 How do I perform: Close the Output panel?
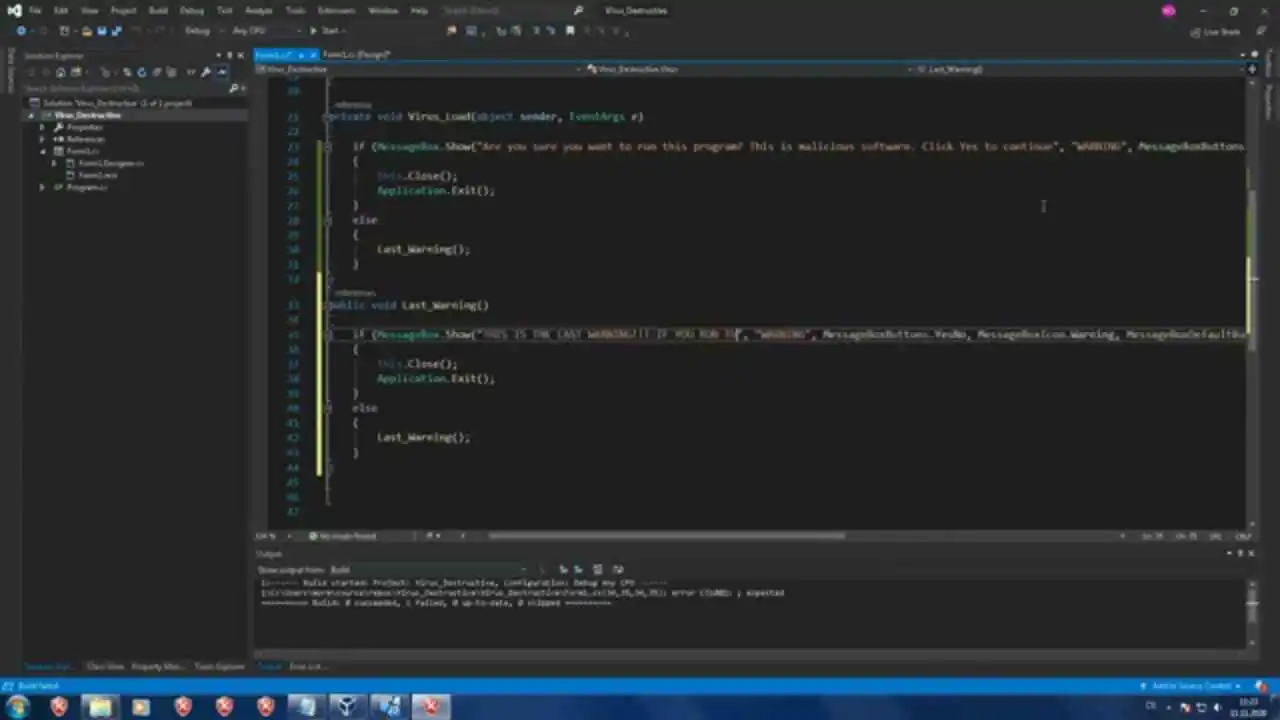pos(1250,553)
